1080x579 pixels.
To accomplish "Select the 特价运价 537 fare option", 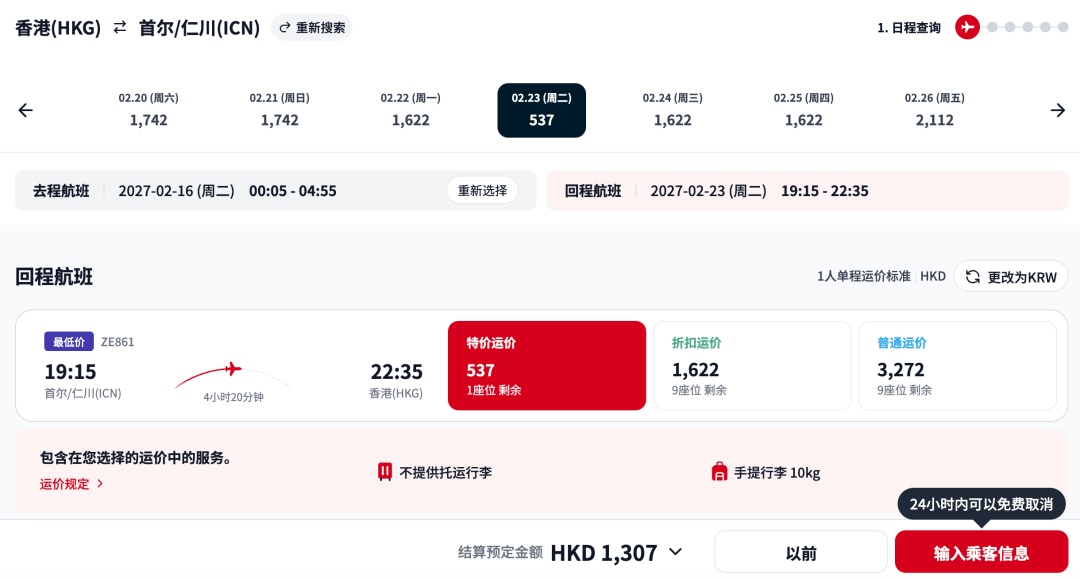I will point(547,366).
